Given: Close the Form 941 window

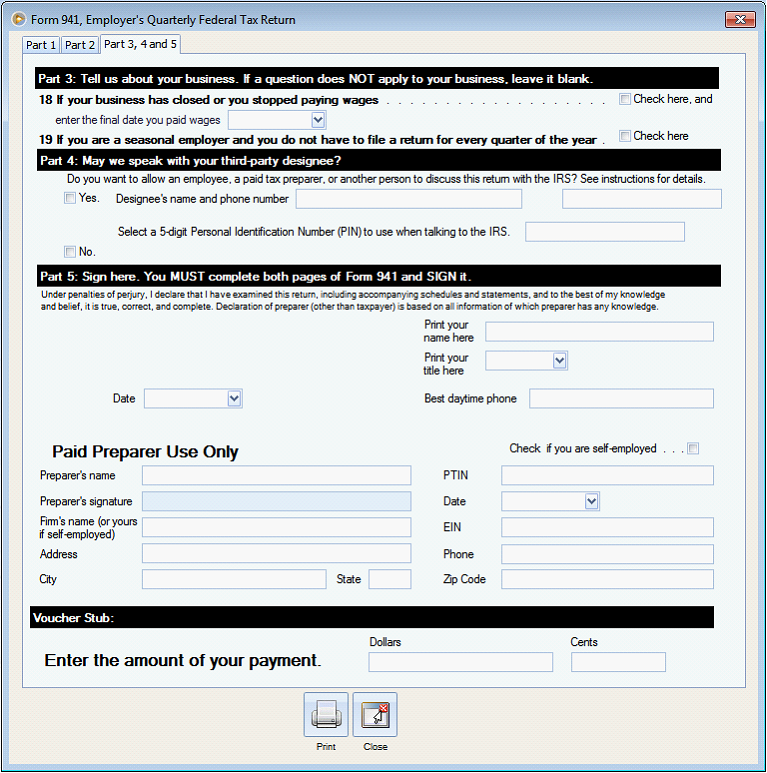Looking at the screenshot, I should point(740,19).
